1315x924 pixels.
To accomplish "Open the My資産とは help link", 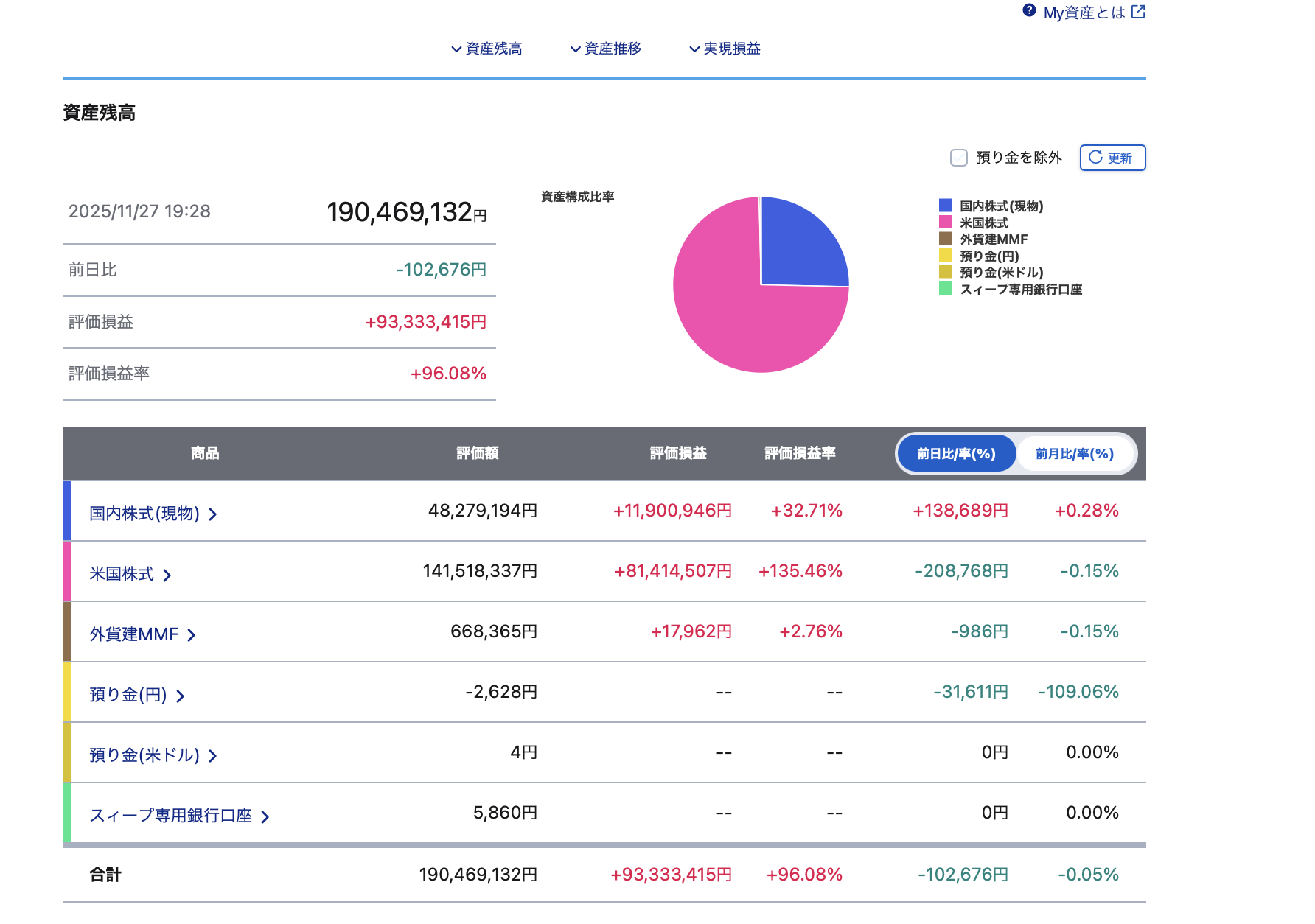I will coord(1084,13).
